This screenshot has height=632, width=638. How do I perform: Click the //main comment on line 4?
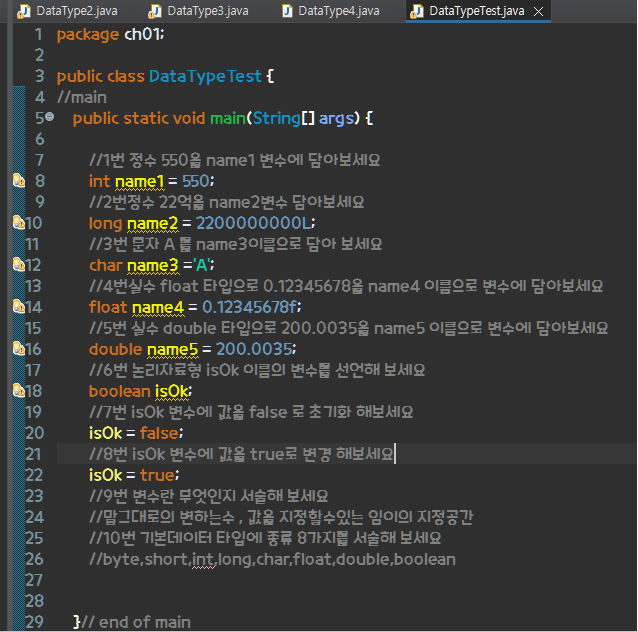pyautogui.click(x=82, y=98)
